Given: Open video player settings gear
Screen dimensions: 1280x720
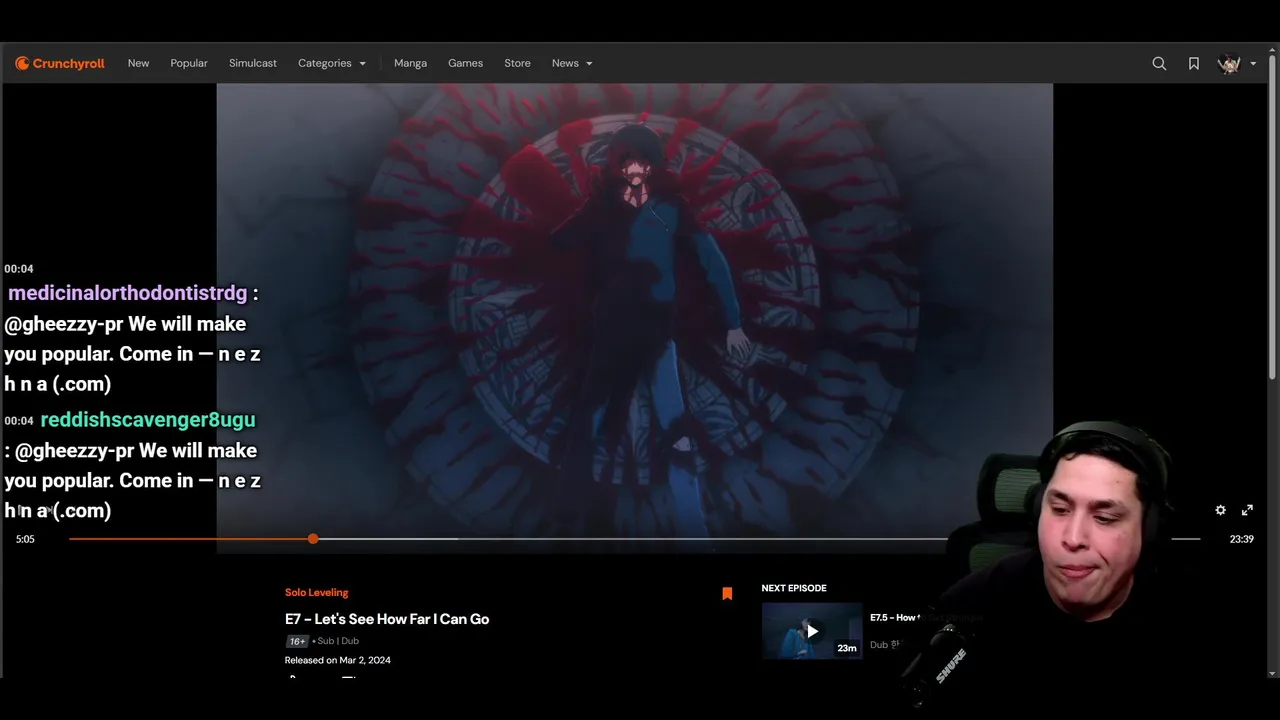Looking at the screenshot, I should (x=1220, y=510).
